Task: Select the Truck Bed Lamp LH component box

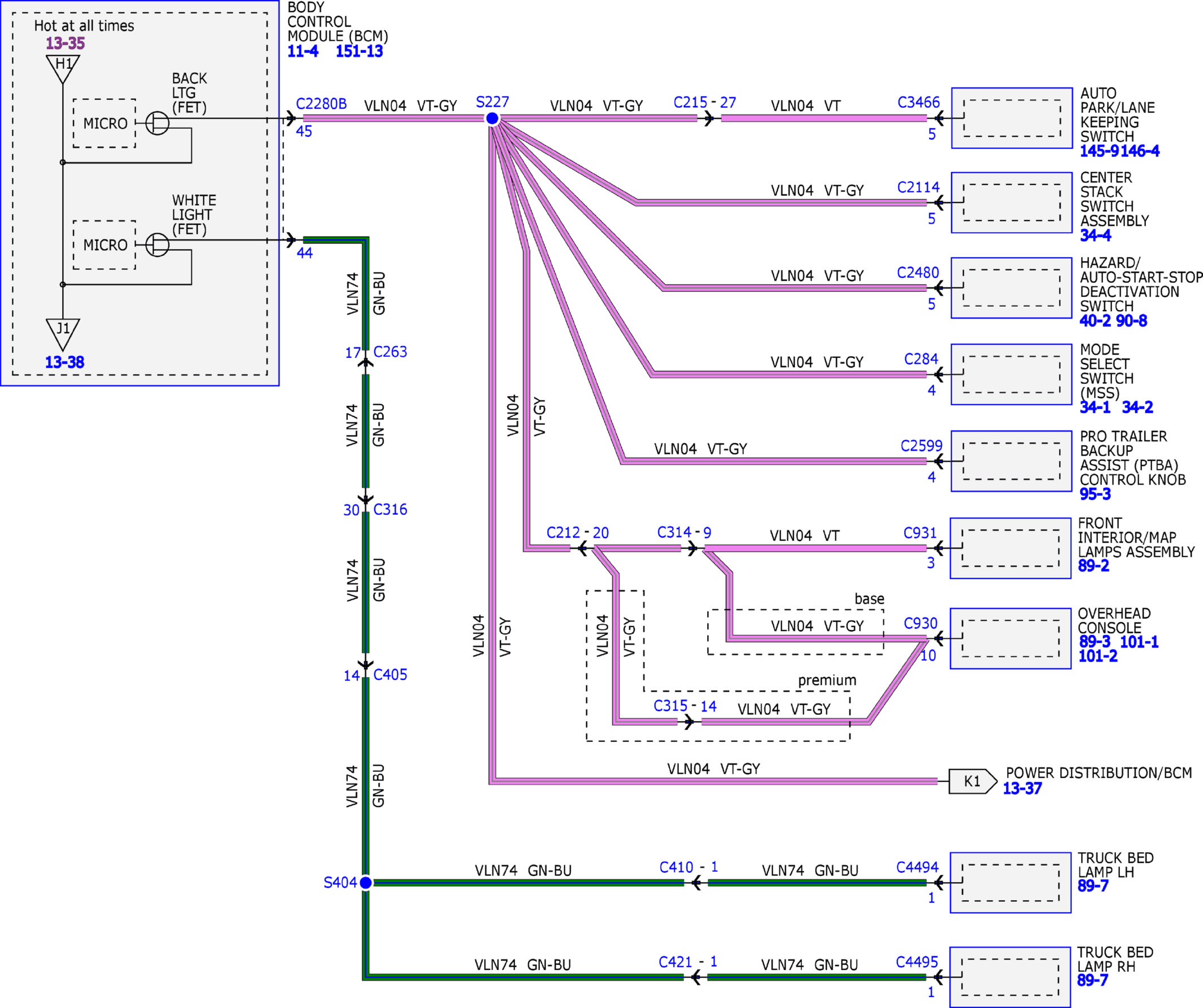Action: pos(1010,883)
